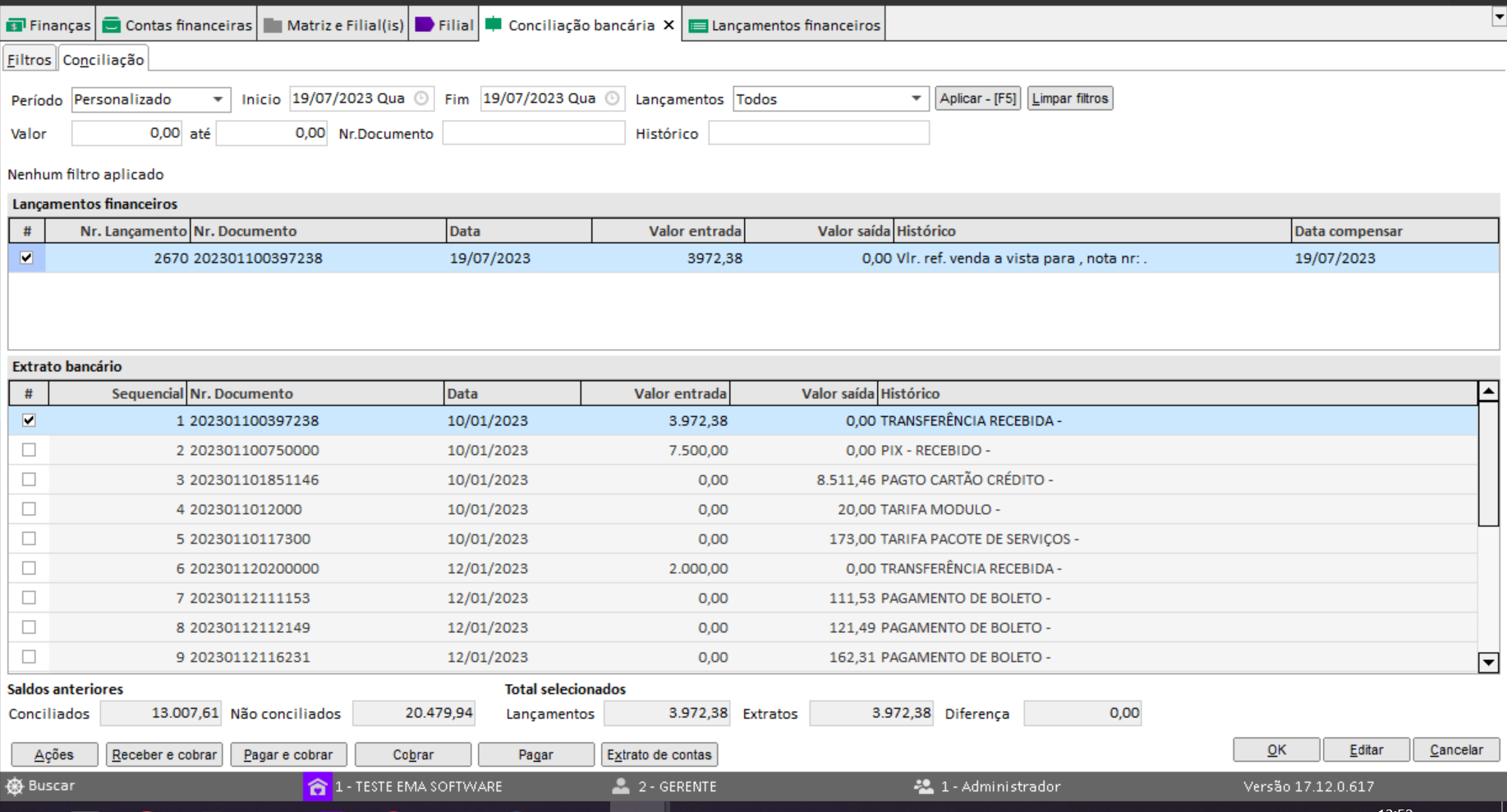Click the Cobrar button

pos(413,755)
